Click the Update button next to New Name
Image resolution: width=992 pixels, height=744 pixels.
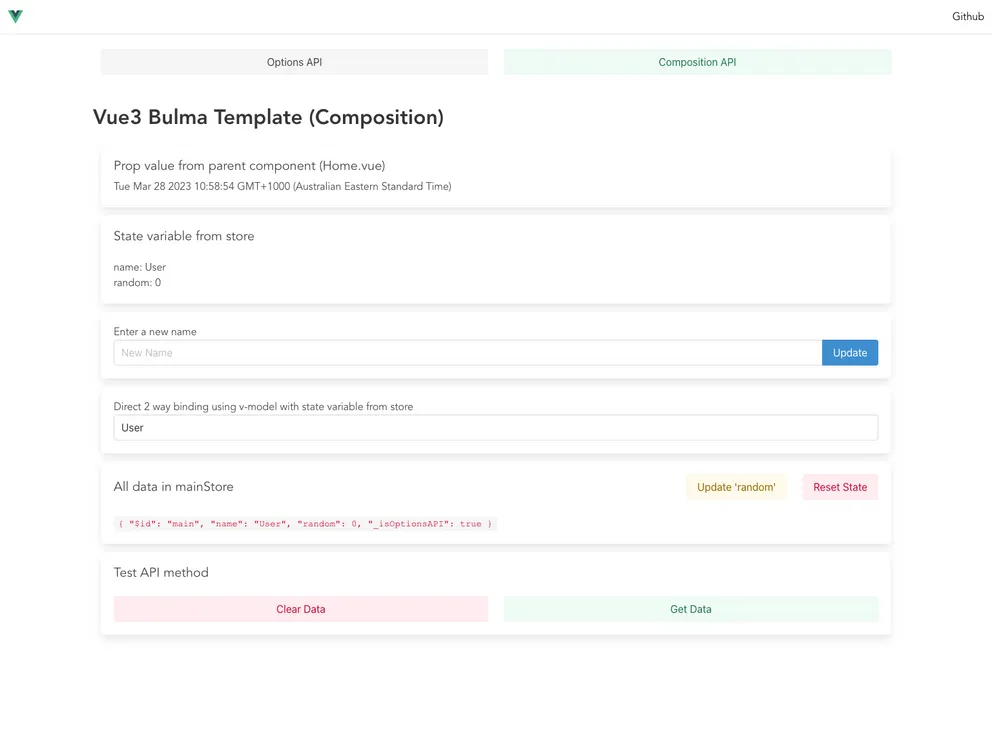tap(849, 352)
